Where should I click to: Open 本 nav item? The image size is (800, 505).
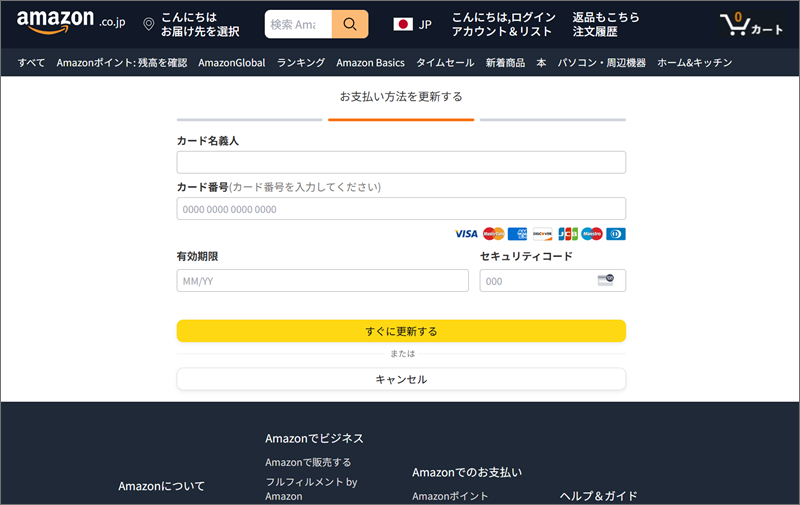pyautogui.click(x=541, y=63)
